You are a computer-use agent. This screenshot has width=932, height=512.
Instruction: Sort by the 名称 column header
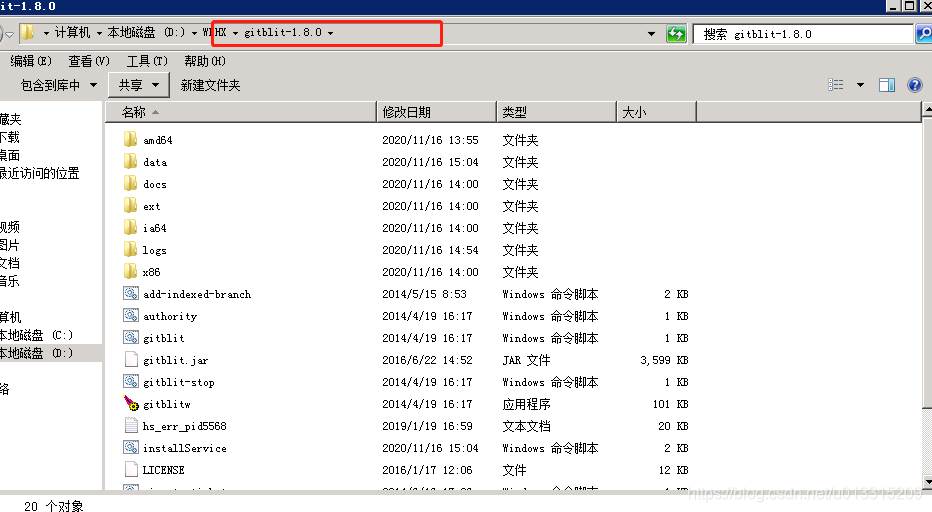point(241,112)
